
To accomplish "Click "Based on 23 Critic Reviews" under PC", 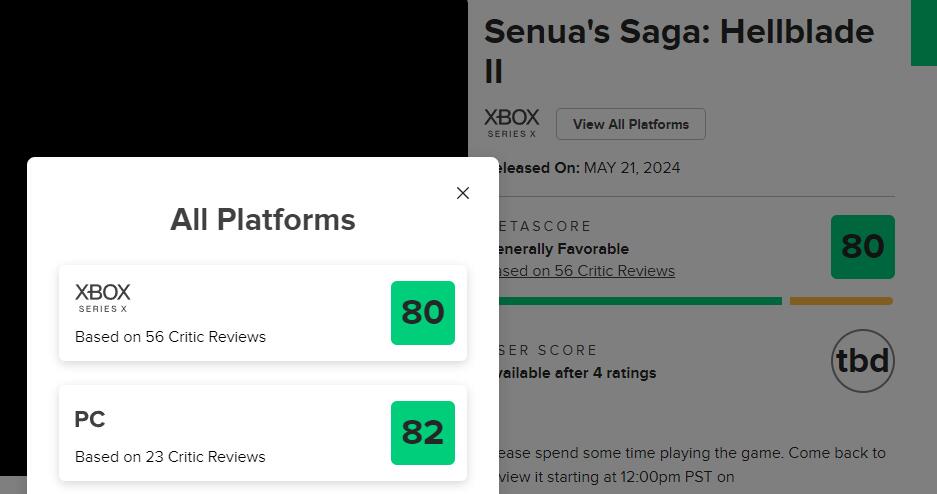I will pos(170,457).
